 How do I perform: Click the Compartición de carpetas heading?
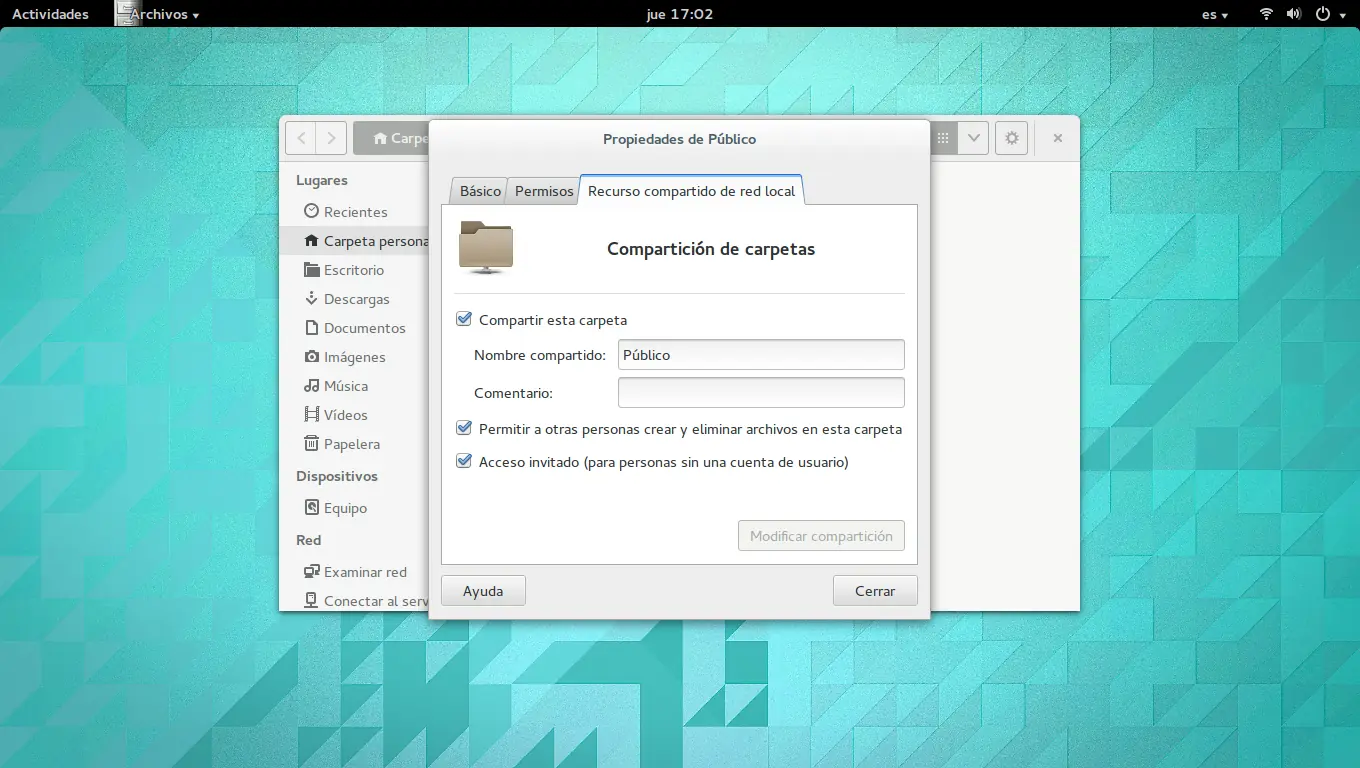711,249
